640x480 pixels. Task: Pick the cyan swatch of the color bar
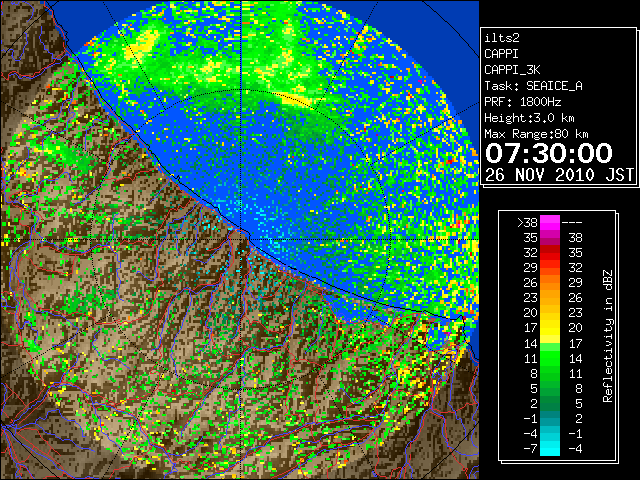[x=550, y=448]
